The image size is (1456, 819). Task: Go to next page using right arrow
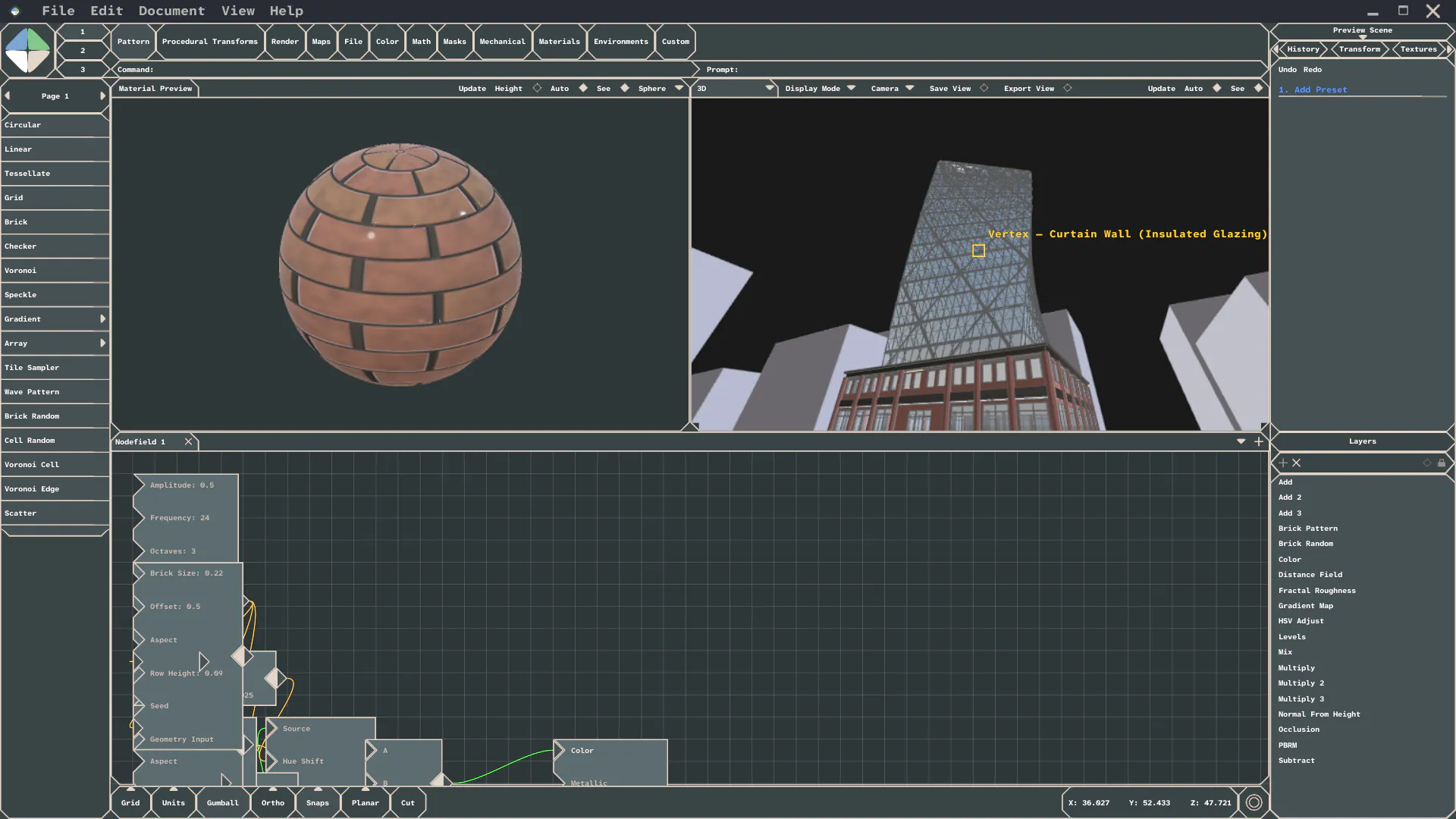pos(102,96)
